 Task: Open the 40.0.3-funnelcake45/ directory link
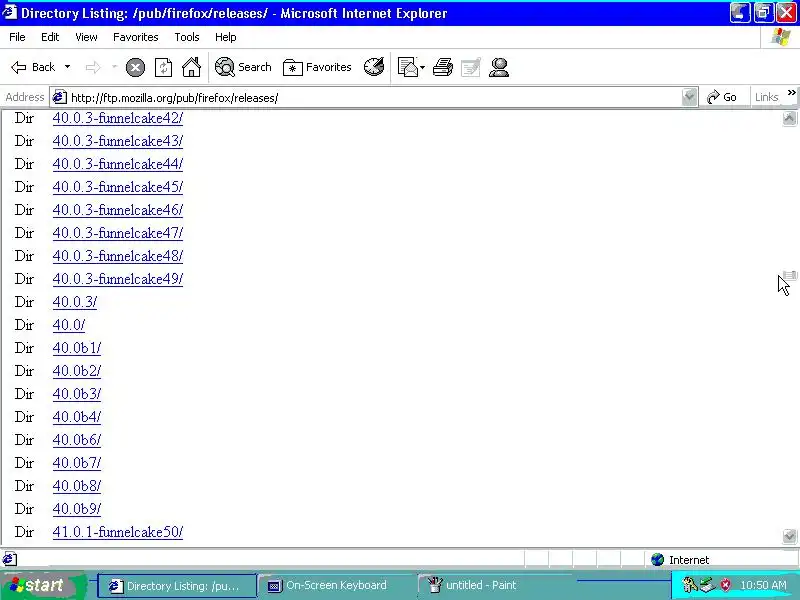coord(117,187)
